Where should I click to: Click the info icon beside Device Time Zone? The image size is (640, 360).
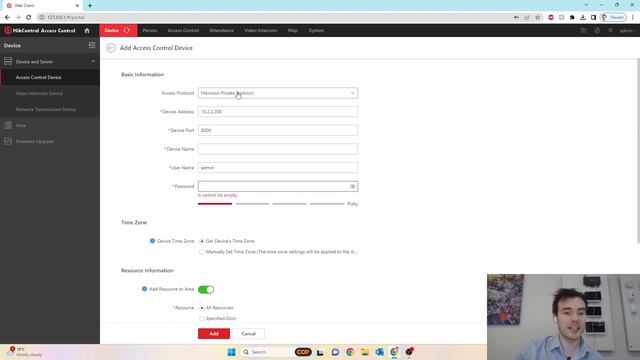click(152, 241)
